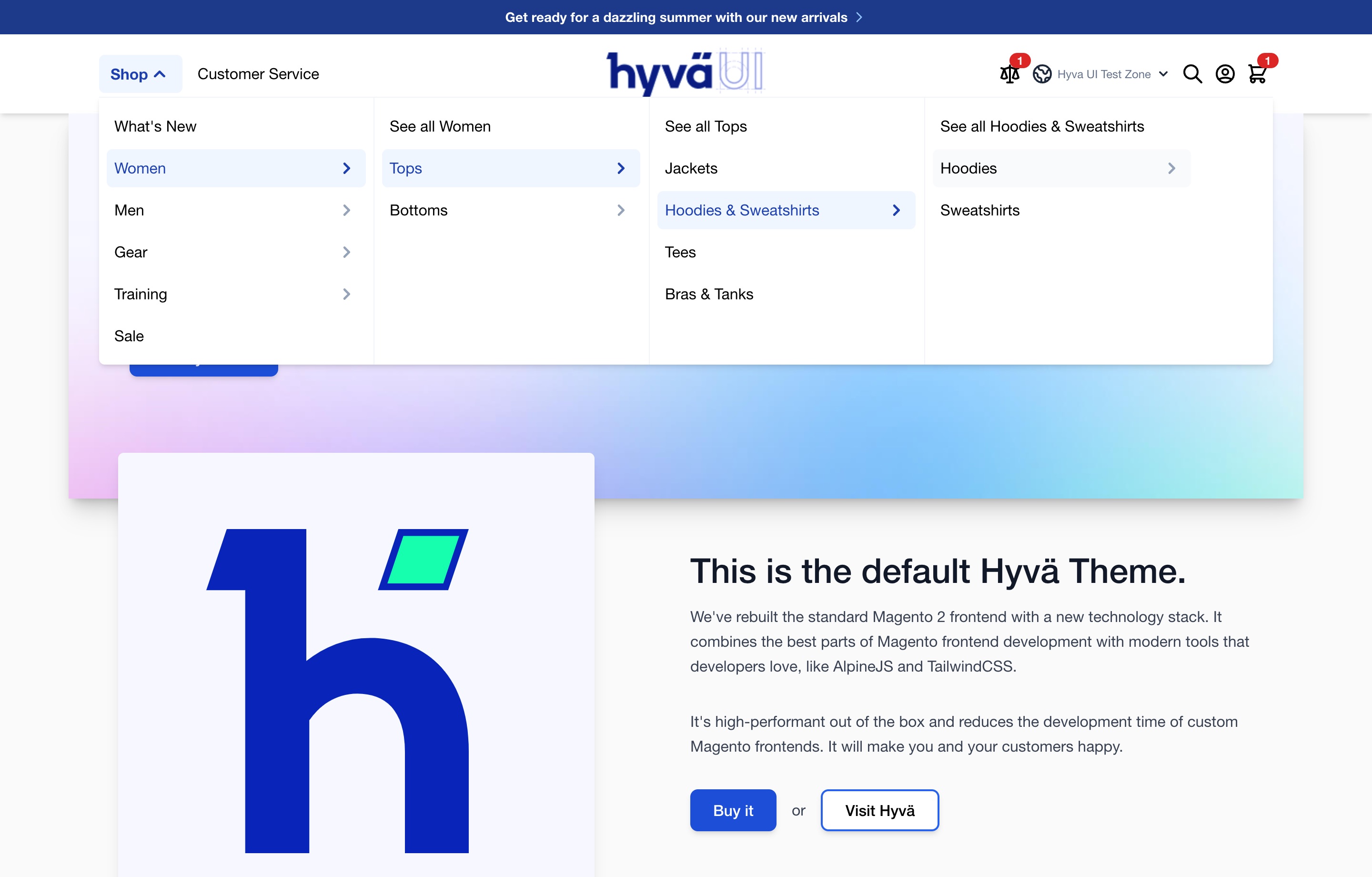Click the globe store switcher icon

pos(1042,74)
